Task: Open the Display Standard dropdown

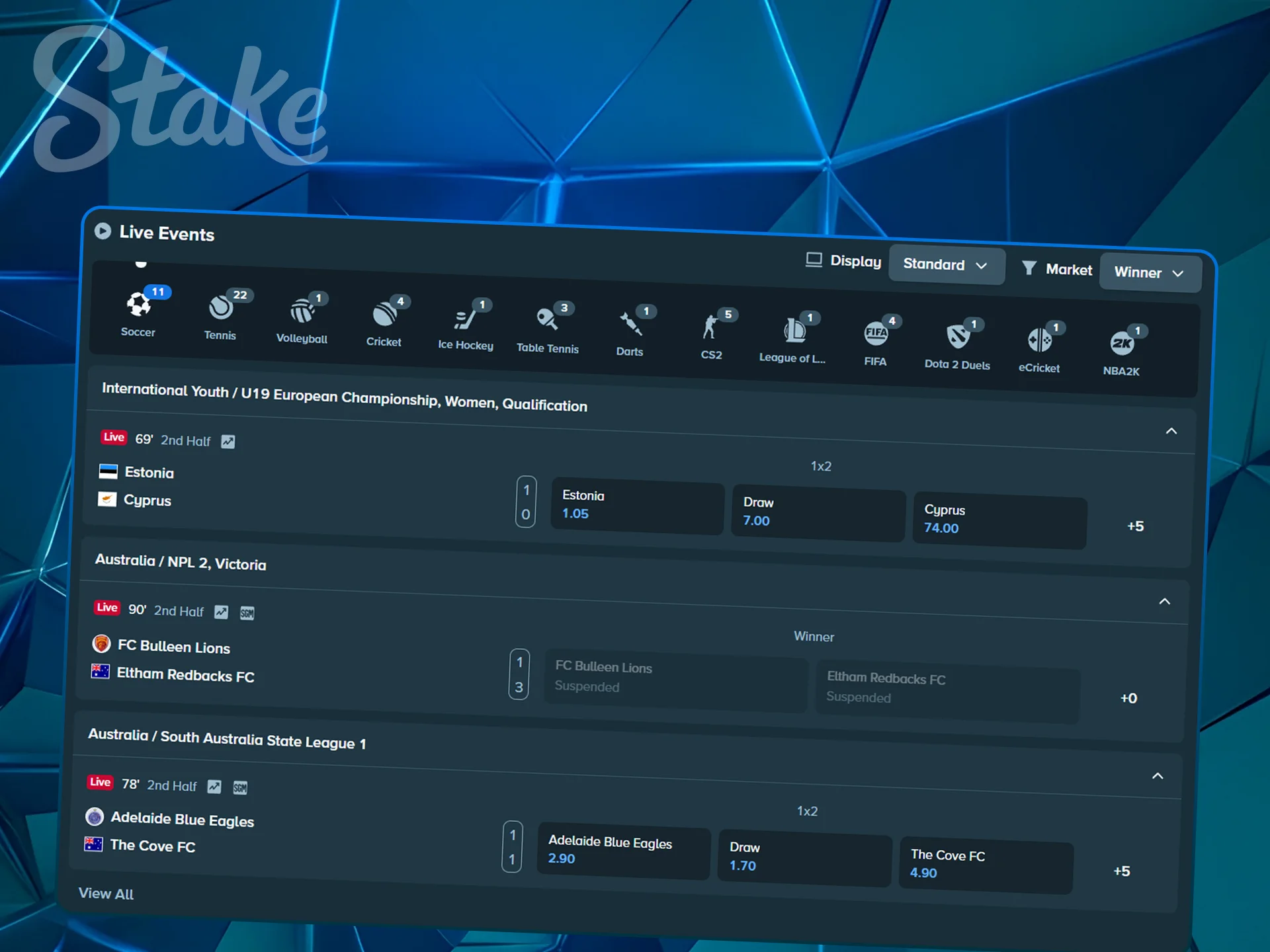Action: [947, 264]
